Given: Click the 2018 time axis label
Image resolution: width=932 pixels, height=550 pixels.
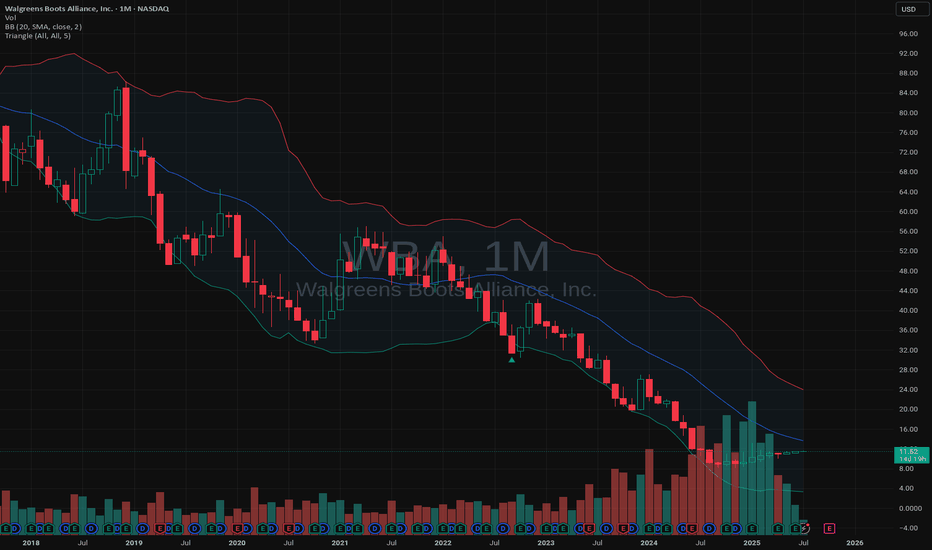Looking at the screenshot, I should [x=31, y=543].
